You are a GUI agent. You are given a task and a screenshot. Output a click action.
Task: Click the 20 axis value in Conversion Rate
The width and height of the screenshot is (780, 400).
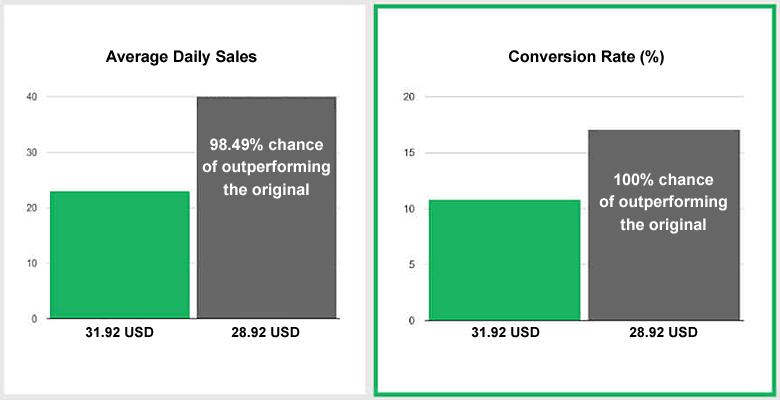pos(409,97)
